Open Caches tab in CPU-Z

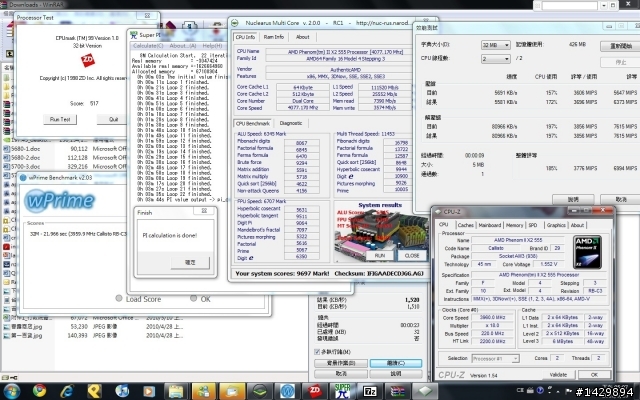coord(465,225)
